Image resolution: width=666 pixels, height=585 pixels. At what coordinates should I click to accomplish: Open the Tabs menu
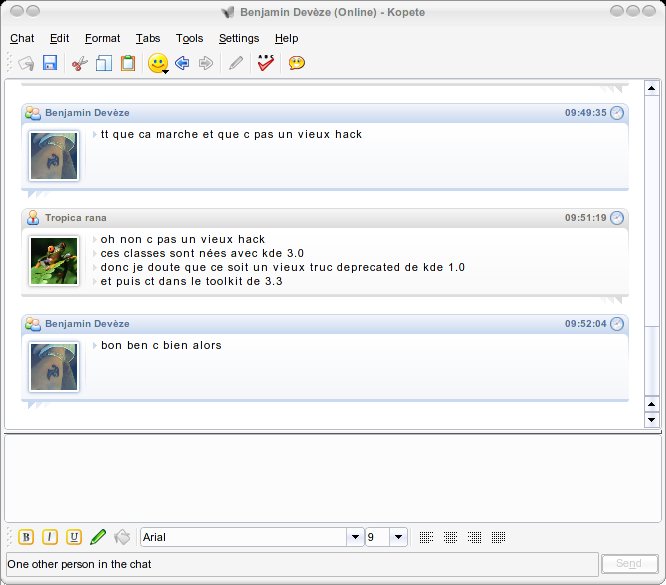148,38
